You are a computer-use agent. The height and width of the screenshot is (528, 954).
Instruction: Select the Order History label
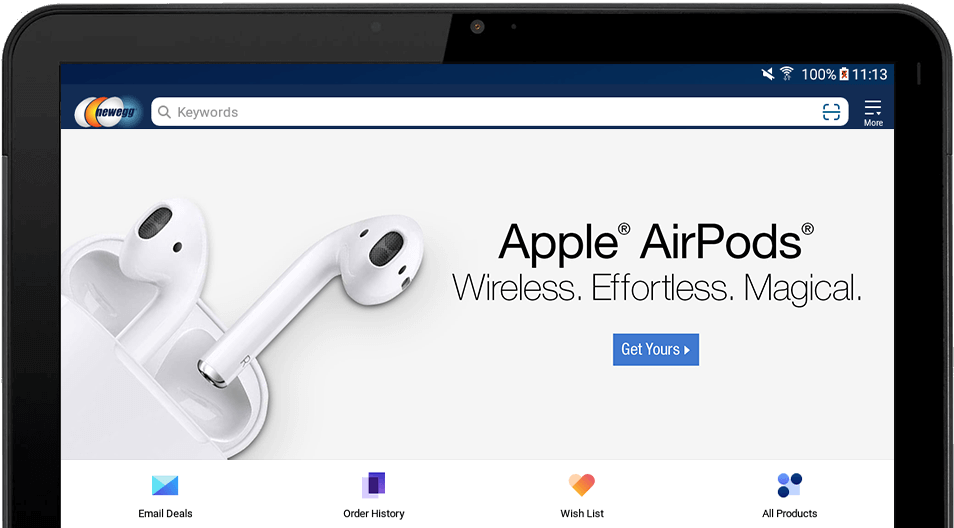374,513
